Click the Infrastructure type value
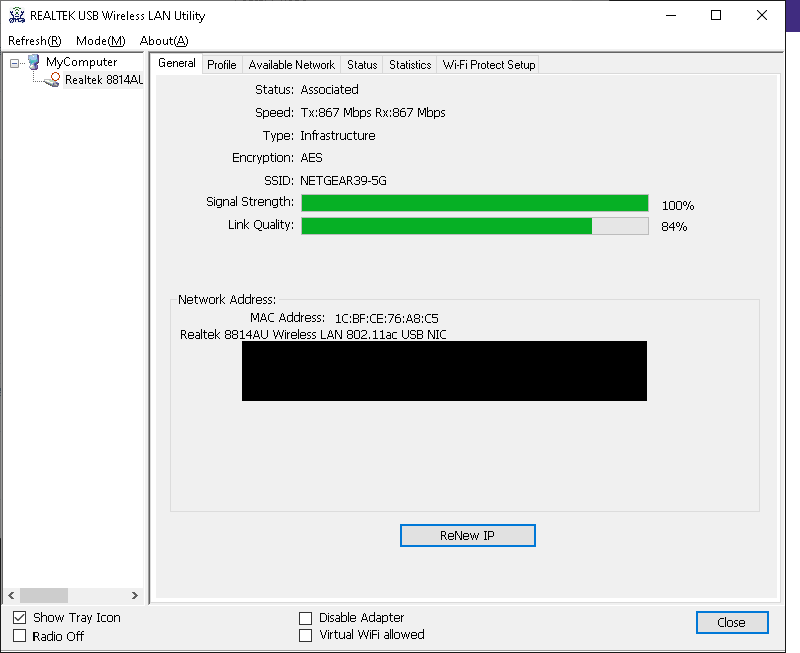Viewport: 800px width, 653px height. pyautogui.click(x=338, y=136)
